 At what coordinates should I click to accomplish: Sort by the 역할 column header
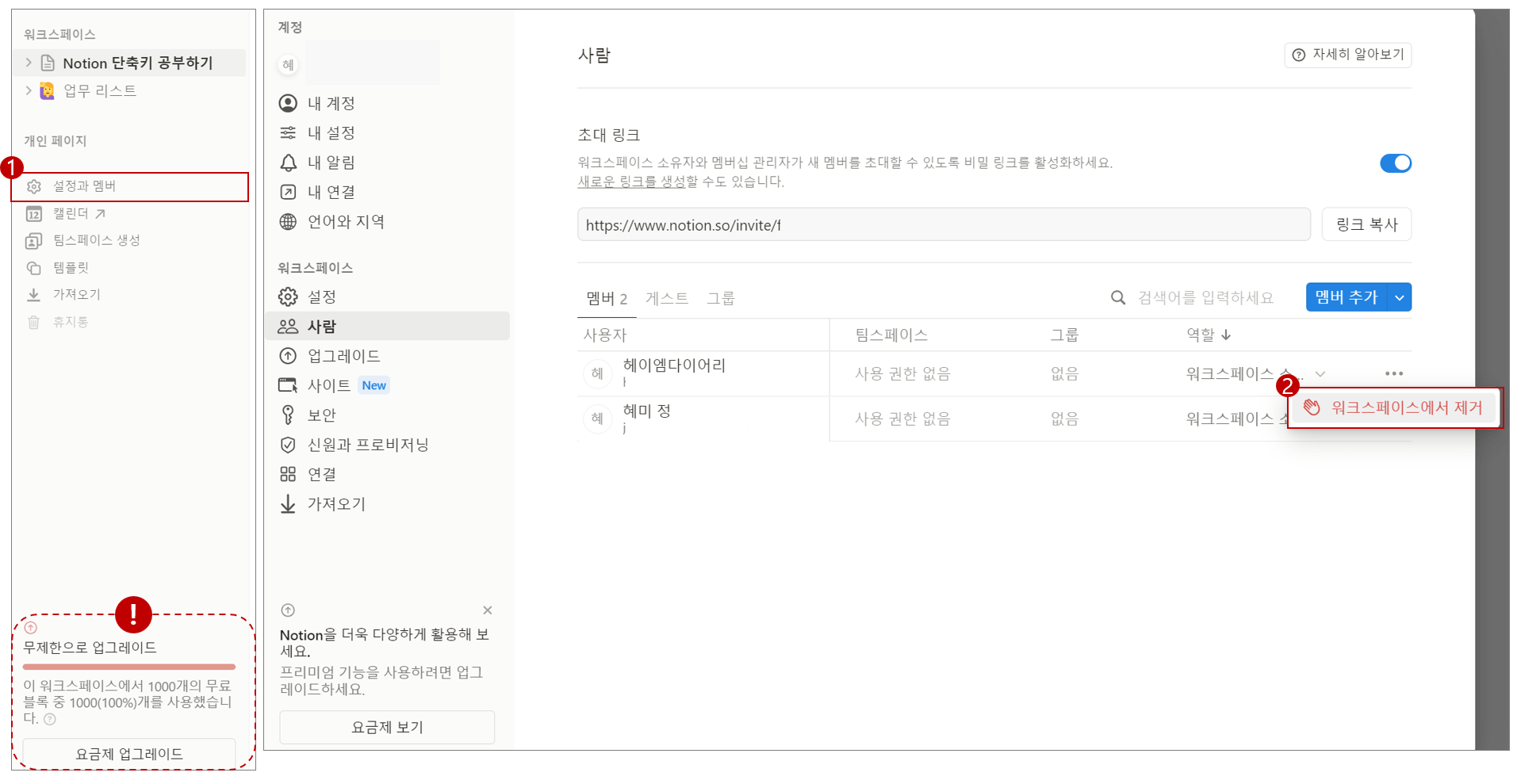1209,335
